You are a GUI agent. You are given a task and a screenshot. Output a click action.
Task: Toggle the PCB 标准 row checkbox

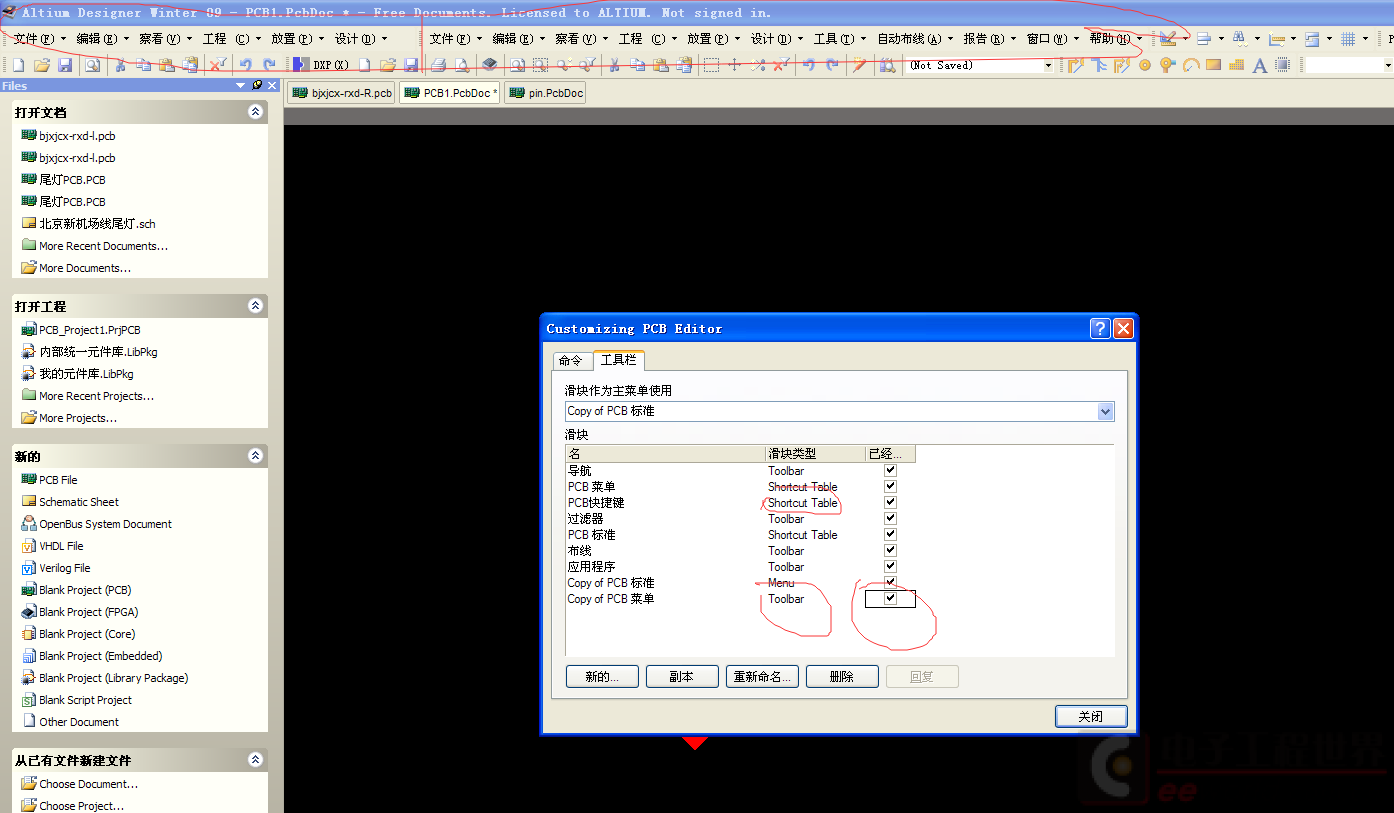pos(890,534)
